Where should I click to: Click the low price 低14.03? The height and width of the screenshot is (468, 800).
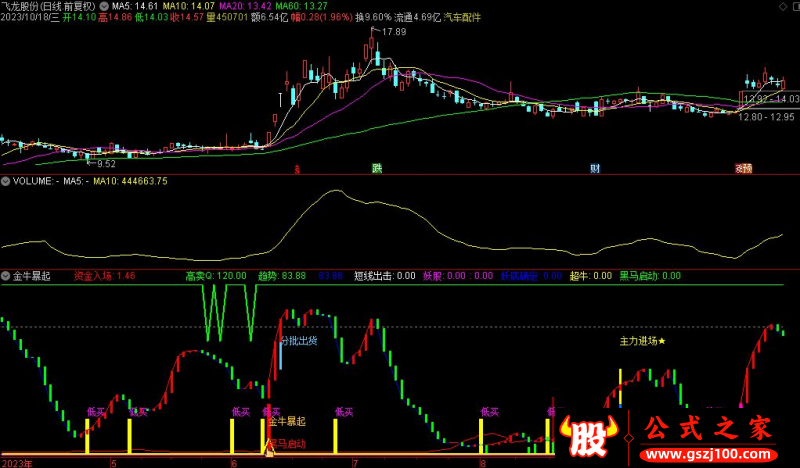pyautogui.click(x=152, y=17)
